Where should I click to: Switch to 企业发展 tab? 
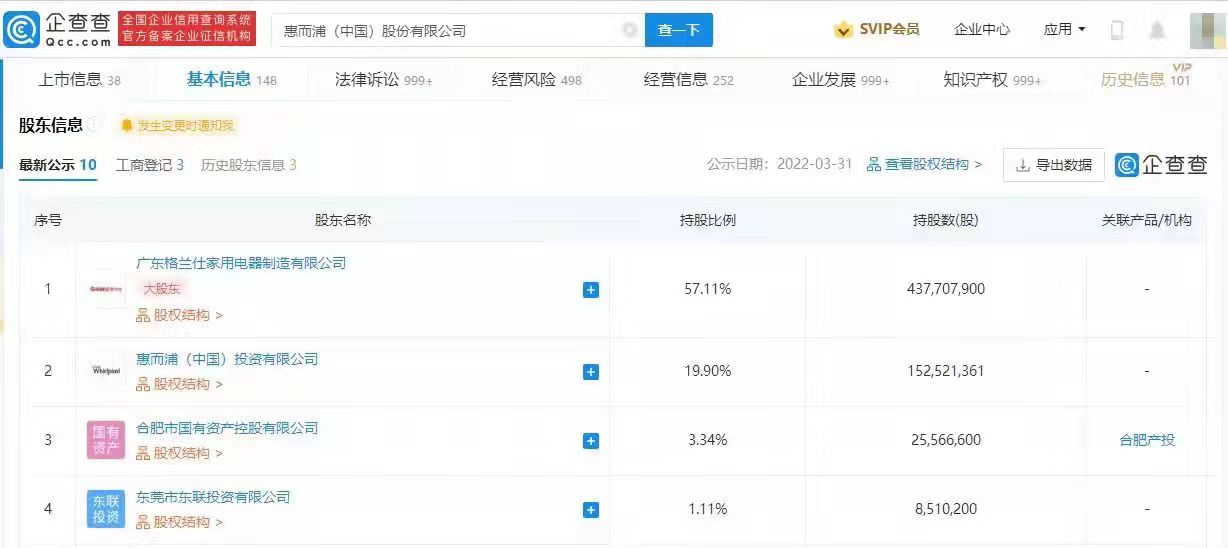click(840, 79)
